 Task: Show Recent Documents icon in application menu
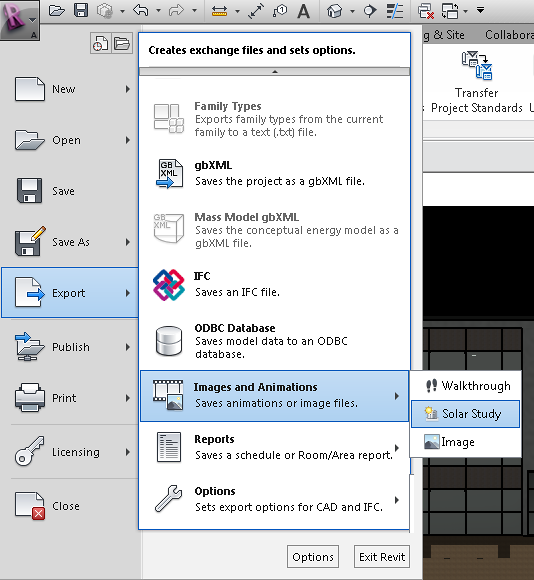[x=101, y=44]
